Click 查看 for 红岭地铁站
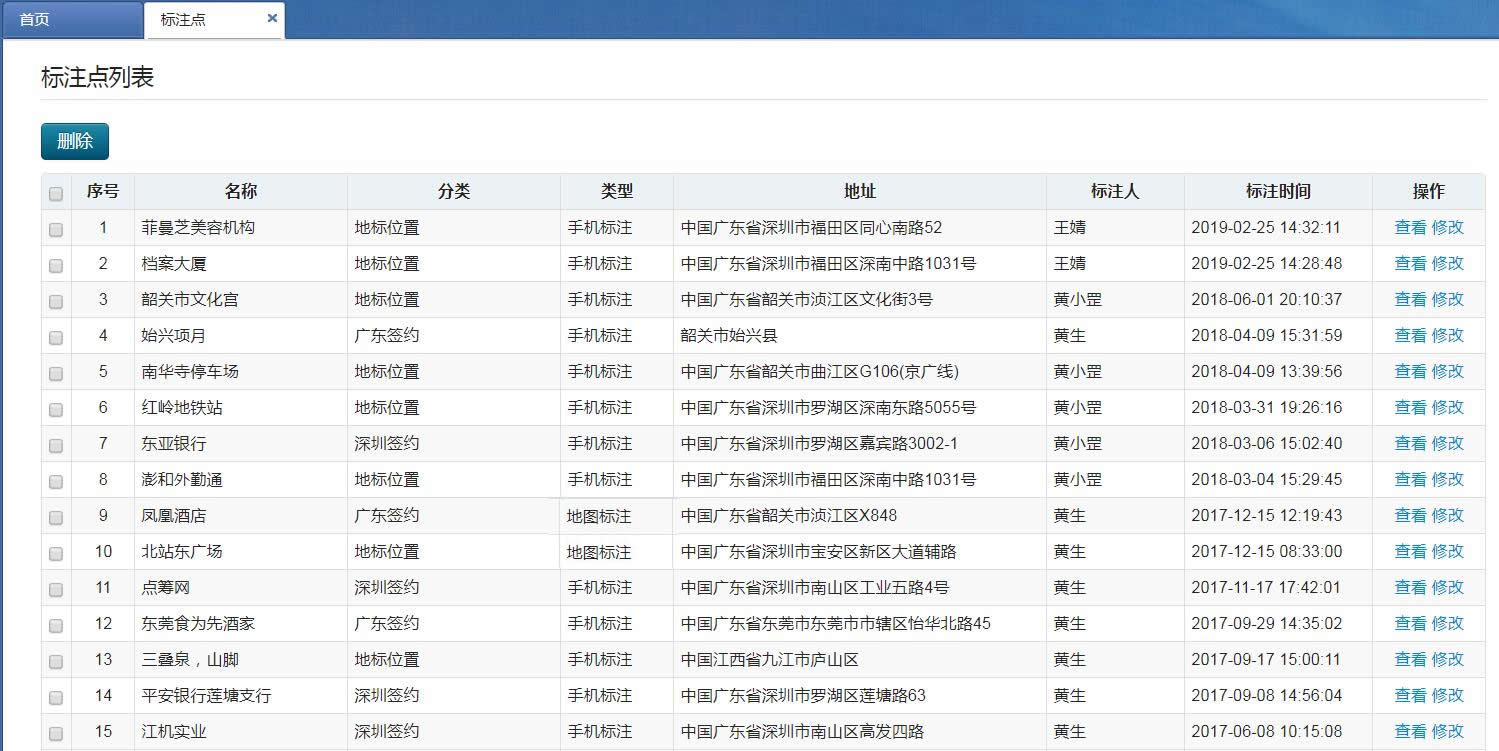This screenshot has width=1499, height=751. (1410, 407)
